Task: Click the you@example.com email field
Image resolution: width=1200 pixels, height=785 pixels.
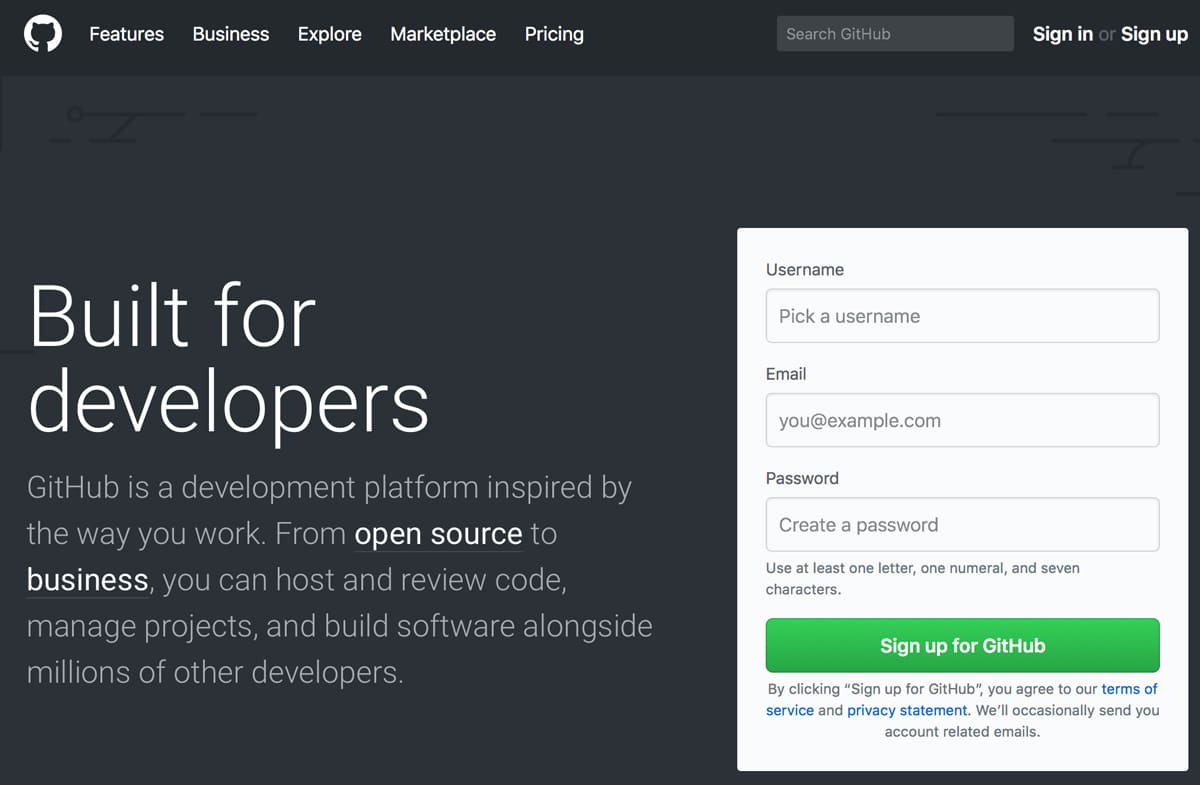Action: coord(962,420)
